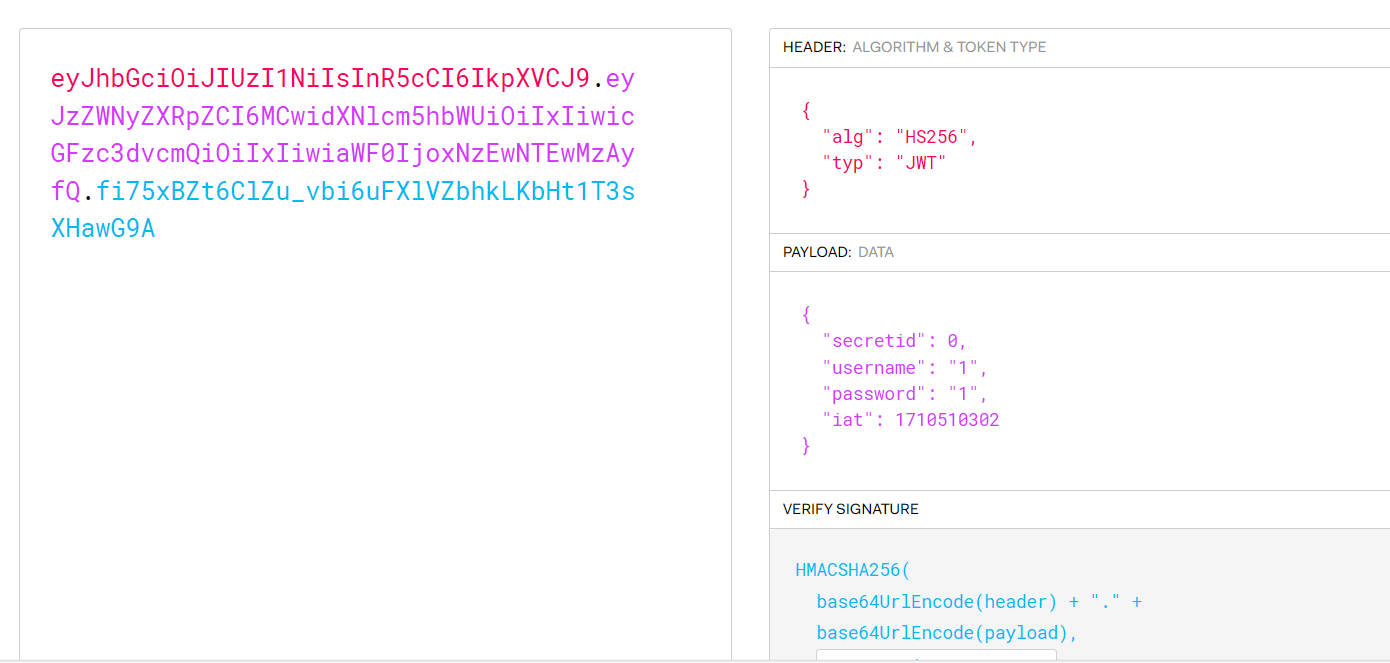The image size is (1390, 663).
Task: Select the HEADER: ALGORITHM & TOKEN TYPE heading
Action: pos(914,47)
